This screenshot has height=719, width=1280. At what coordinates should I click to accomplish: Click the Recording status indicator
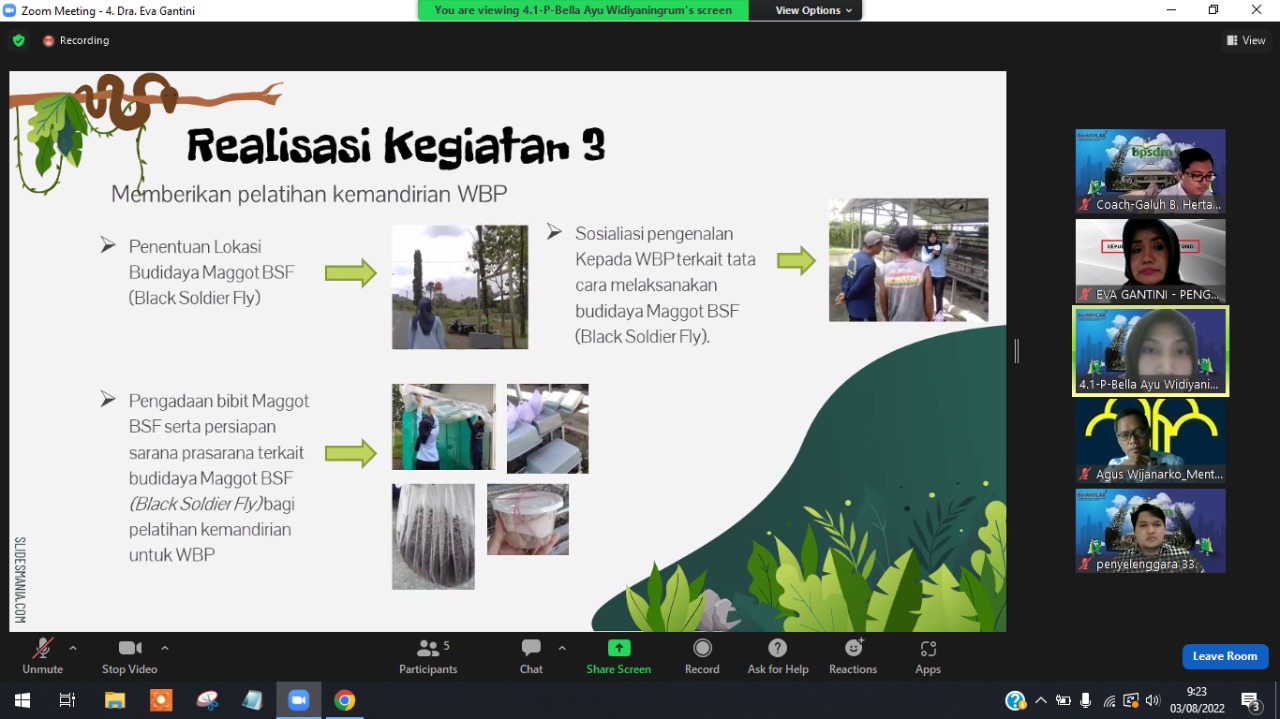pyautogui.click(x=76, y=41)
